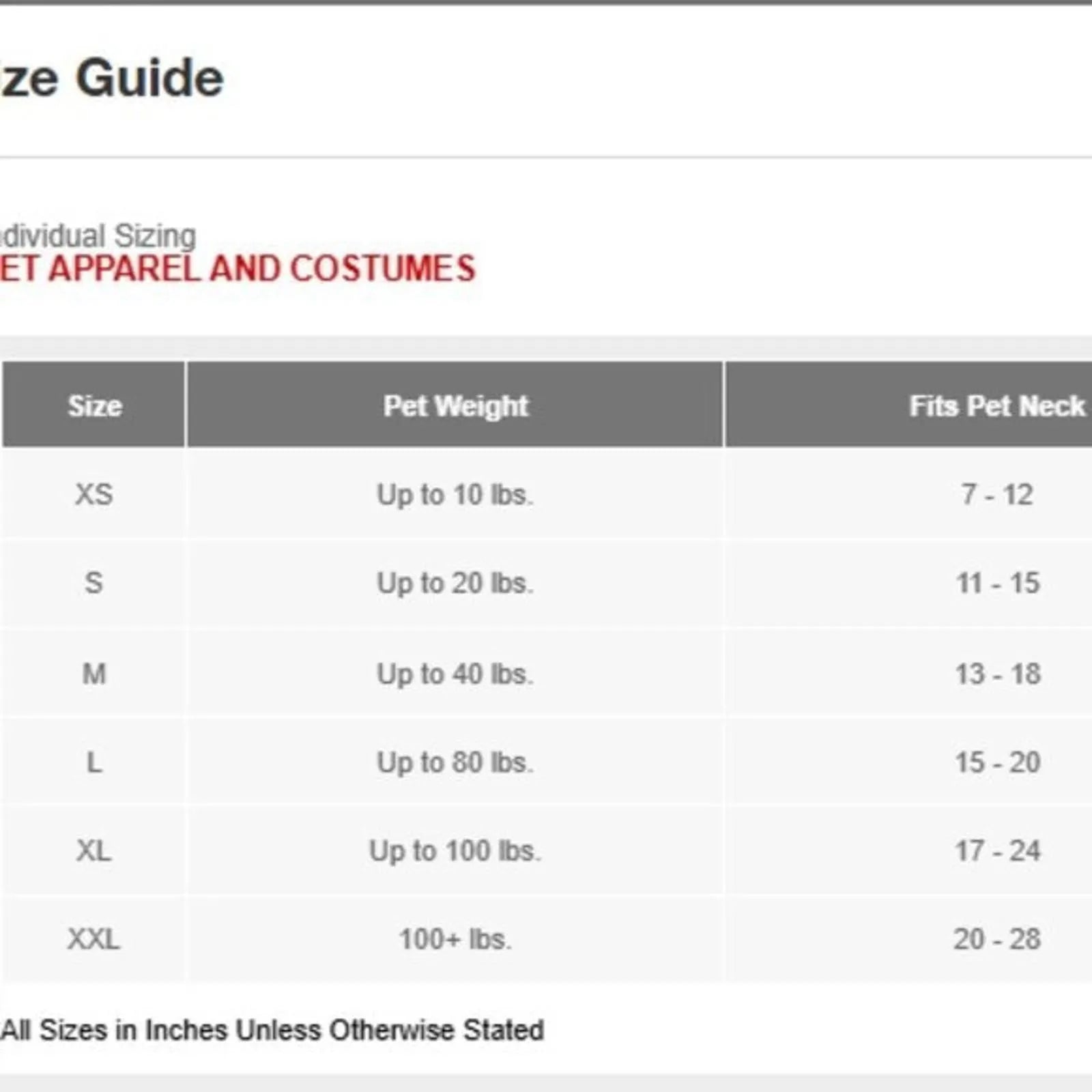Click the Size Guide heading
Image resolution: width=1092 pixels, height=1092 pixels.
tap(113, 78)
